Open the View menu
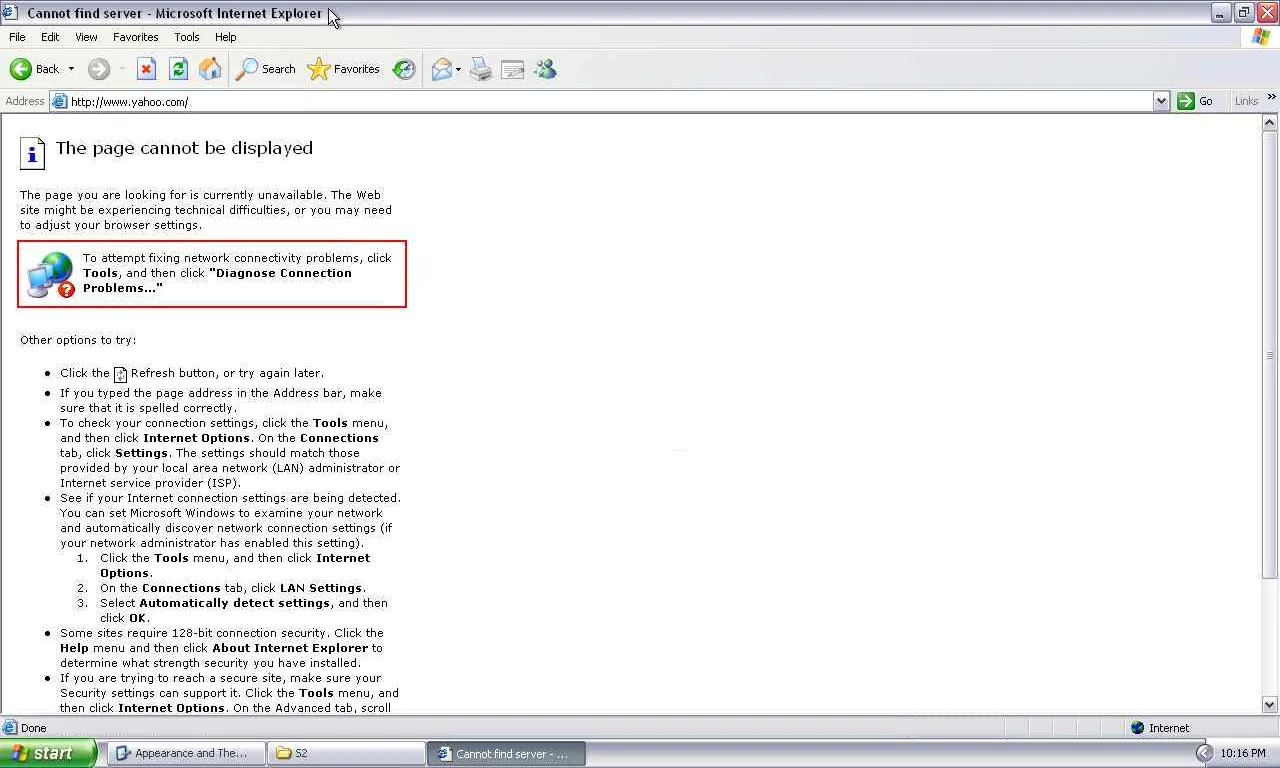1280x768 pixels. click(86, 37)
